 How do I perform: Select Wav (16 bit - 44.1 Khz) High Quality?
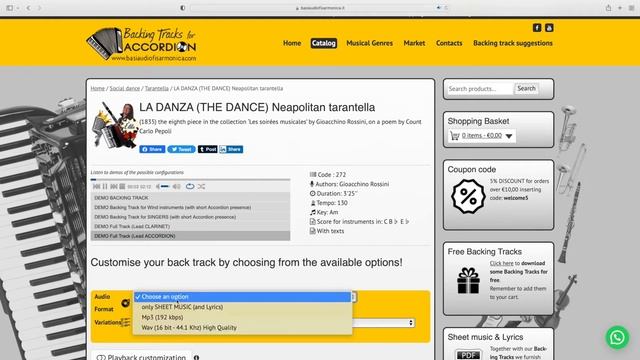[242, 327]
